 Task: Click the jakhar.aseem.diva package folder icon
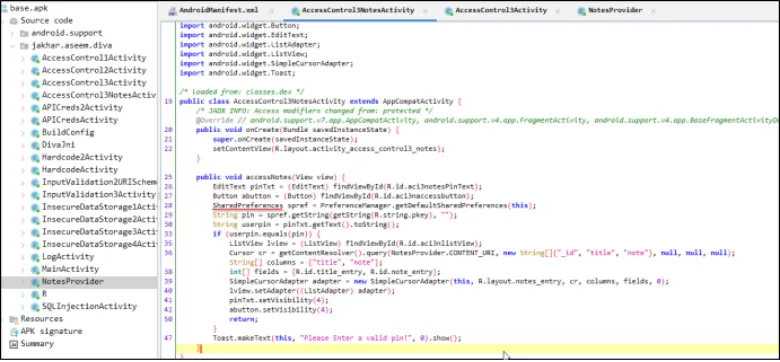tap(24, 46)
